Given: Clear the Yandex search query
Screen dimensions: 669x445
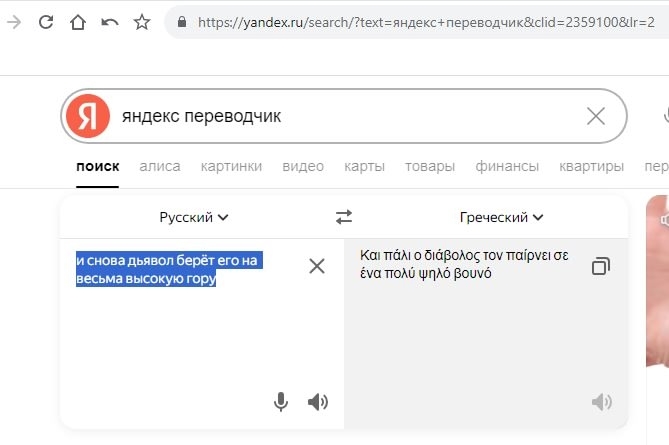Looking at the screenshot, I should coord(596,116).
